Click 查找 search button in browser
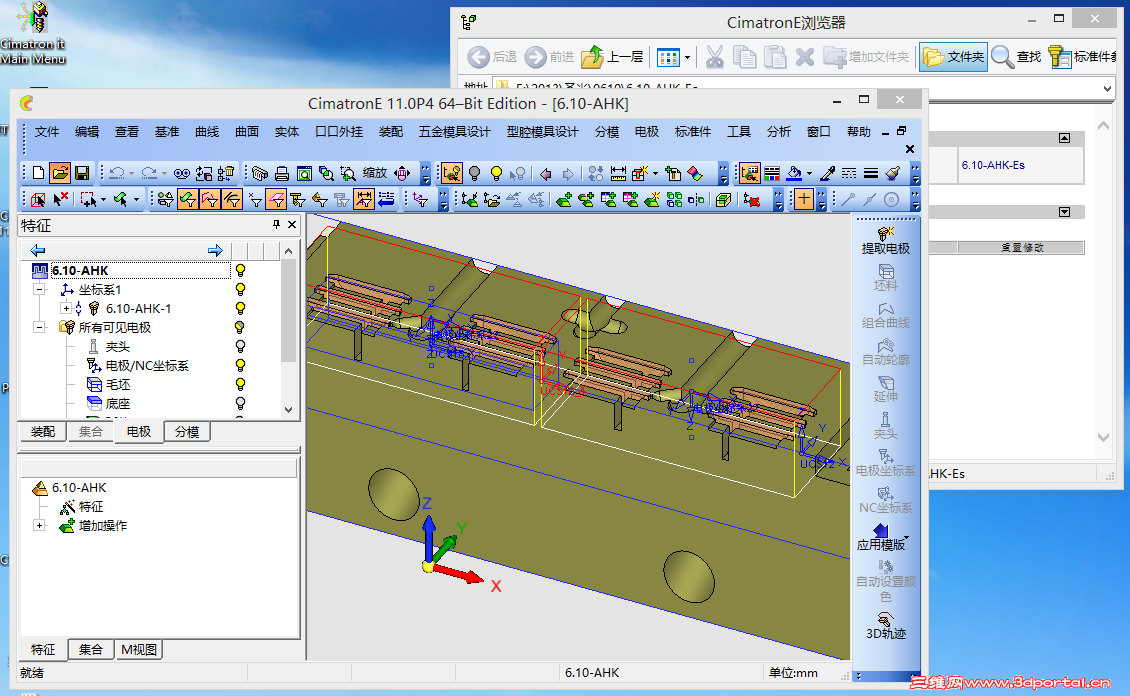Viewport: 1130px width, 696px height. (x=1016, y=56)
